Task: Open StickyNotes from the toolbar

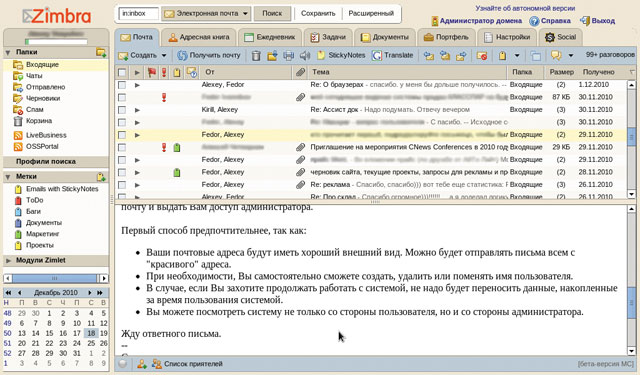Action: [x=342, y=55]
